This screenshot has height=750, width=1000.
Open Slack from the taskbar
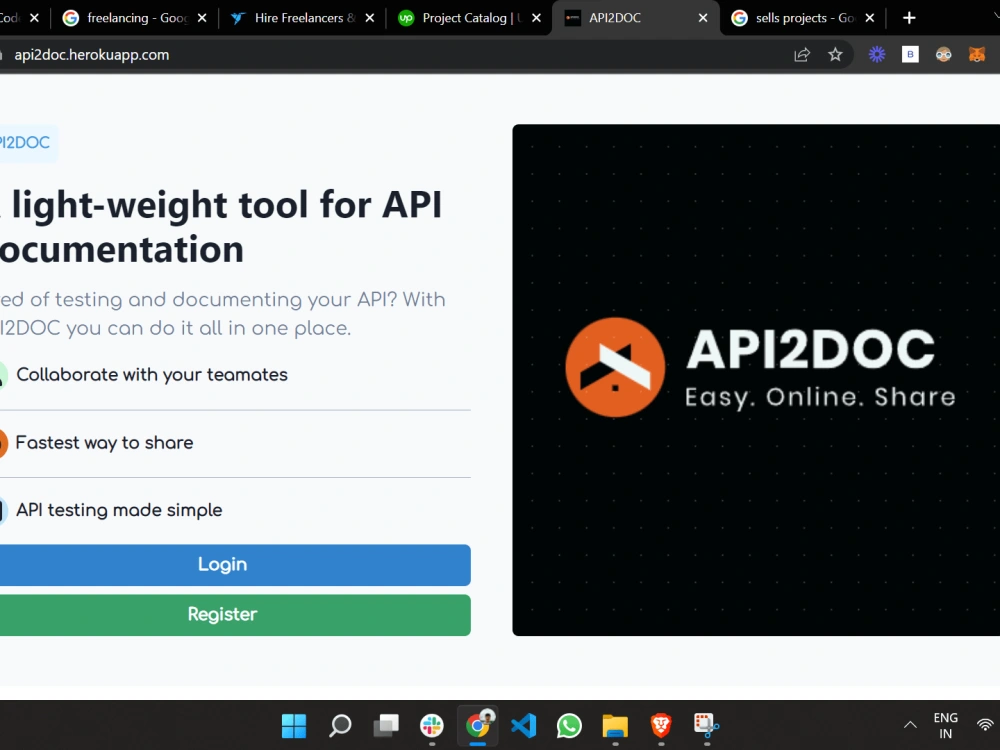(x=432, y=725)
